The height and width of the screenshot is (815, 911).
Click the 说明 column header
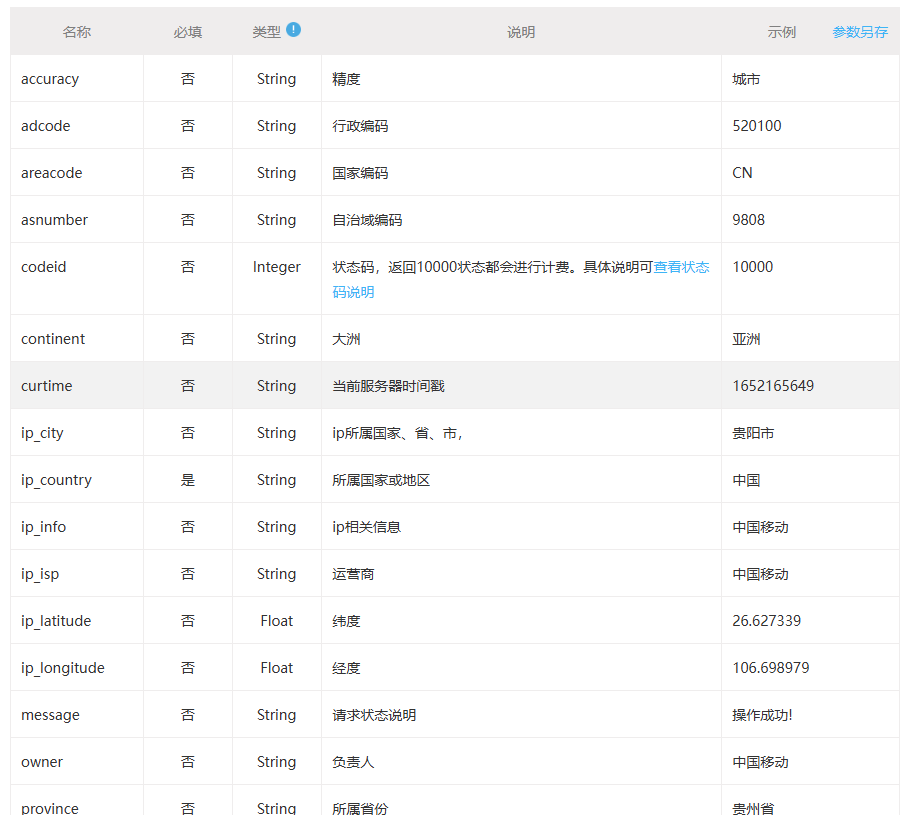521,33
